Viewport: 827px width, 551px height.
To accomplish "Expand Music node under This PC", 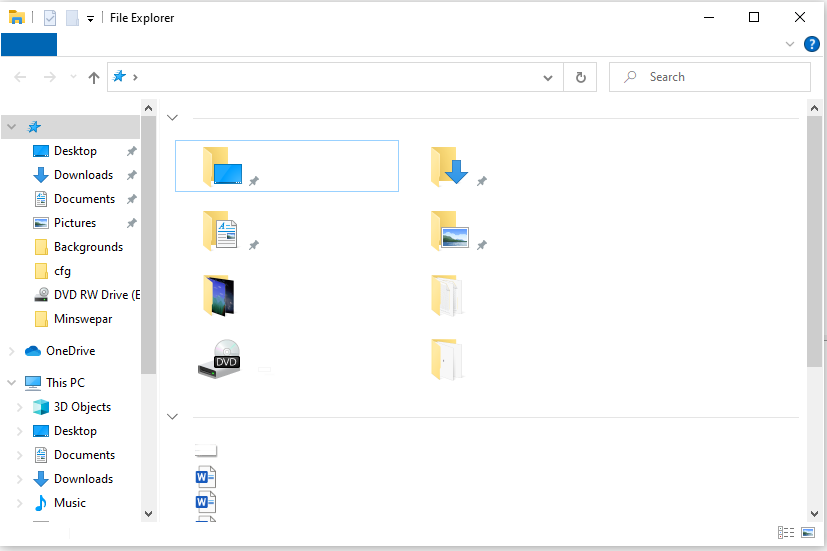I will tap(20, 502).
